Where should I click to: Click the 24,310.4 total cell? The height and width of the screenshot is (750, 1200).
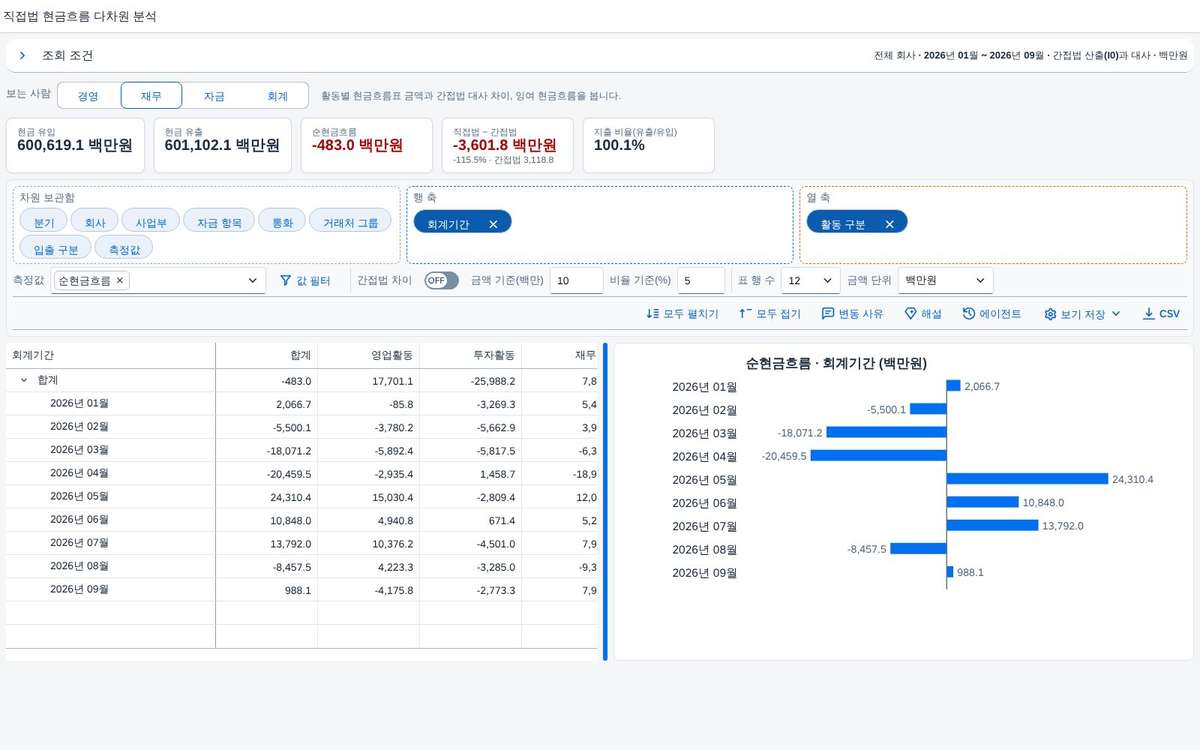coord(267,497)
